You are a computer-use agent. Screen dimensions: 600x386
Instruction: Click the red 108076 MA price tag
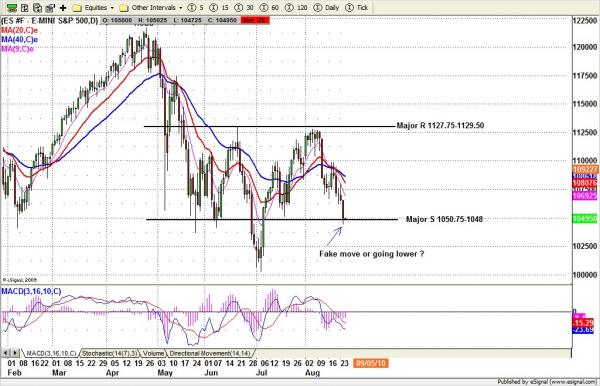tap(585, 183)
